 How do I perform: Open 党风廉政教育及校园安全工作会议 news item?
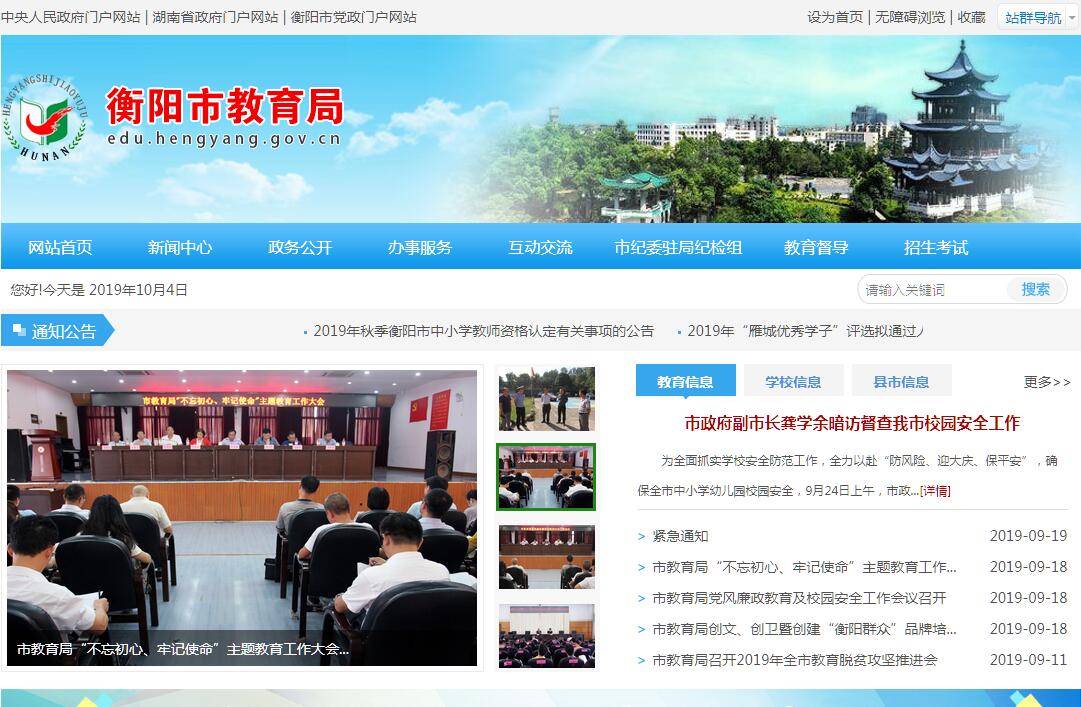(799, 598)
